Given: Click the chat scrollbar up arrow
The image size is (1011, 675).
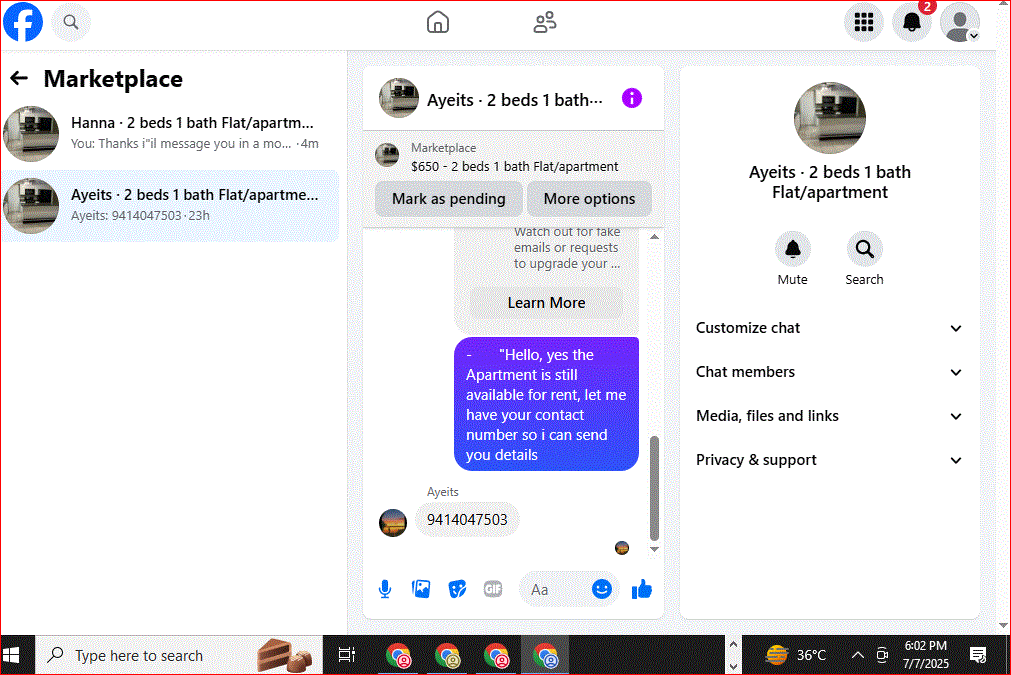Looking at the screenshot, I should (x=654, y=237).
